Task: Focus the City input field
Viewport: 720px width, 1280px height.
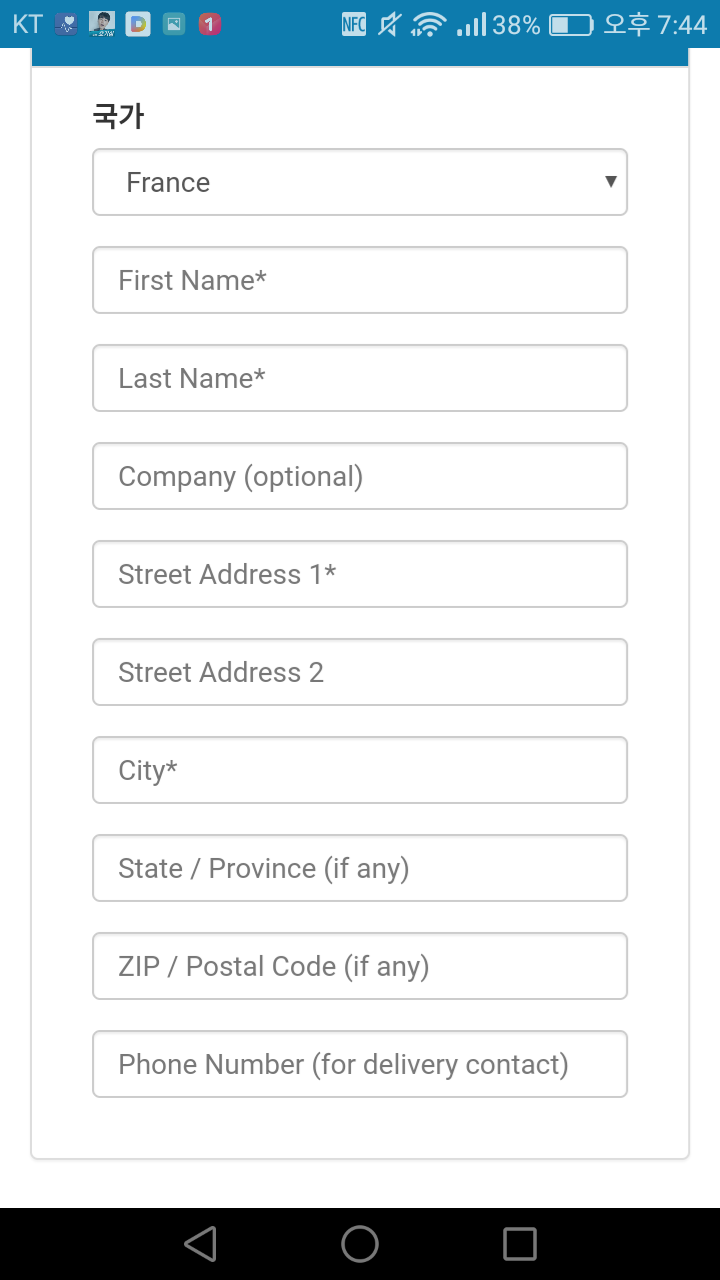Action: coord(359,770)
